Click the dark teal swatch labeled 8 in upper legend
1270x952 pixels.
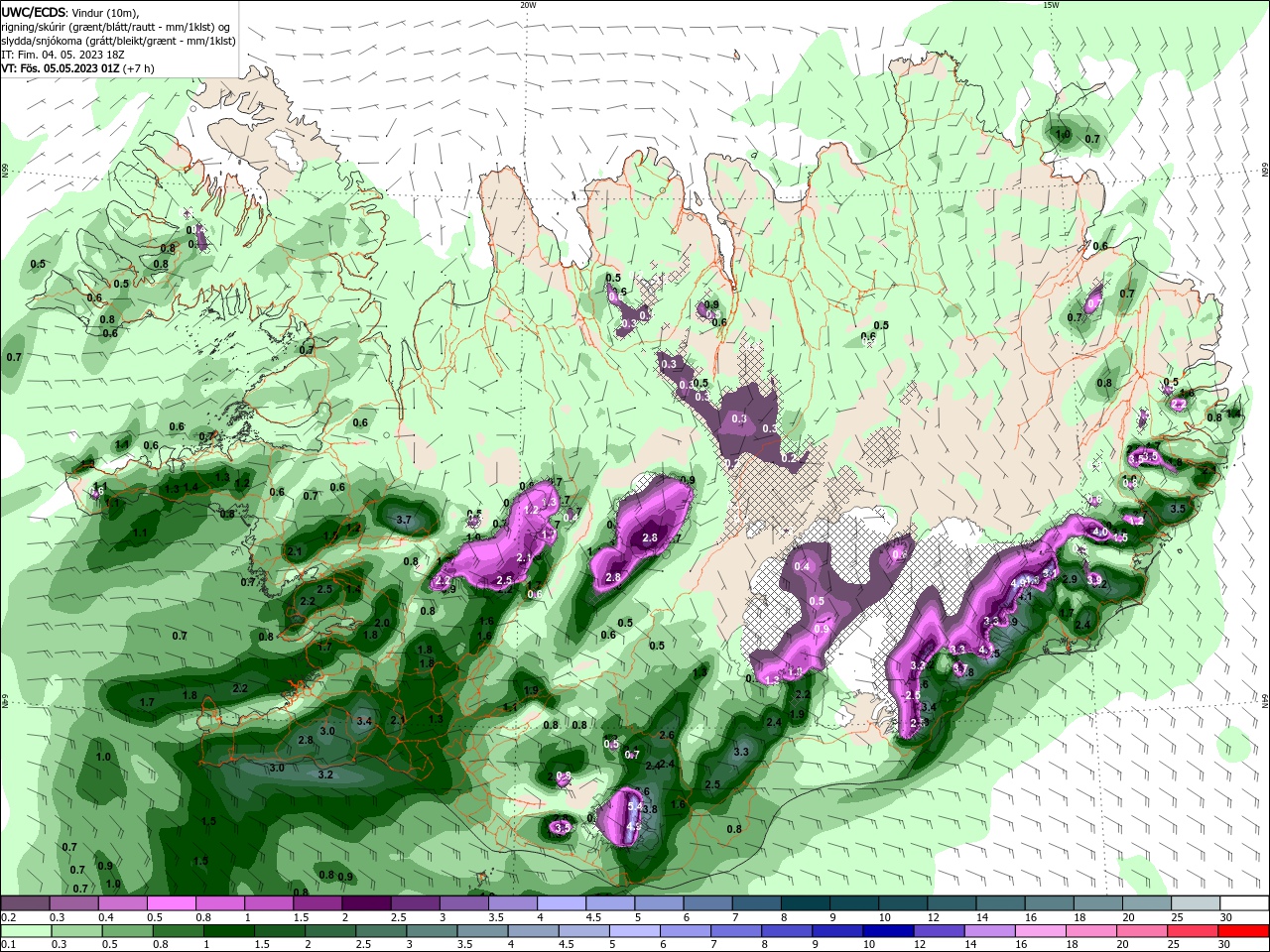pos(807,903)
